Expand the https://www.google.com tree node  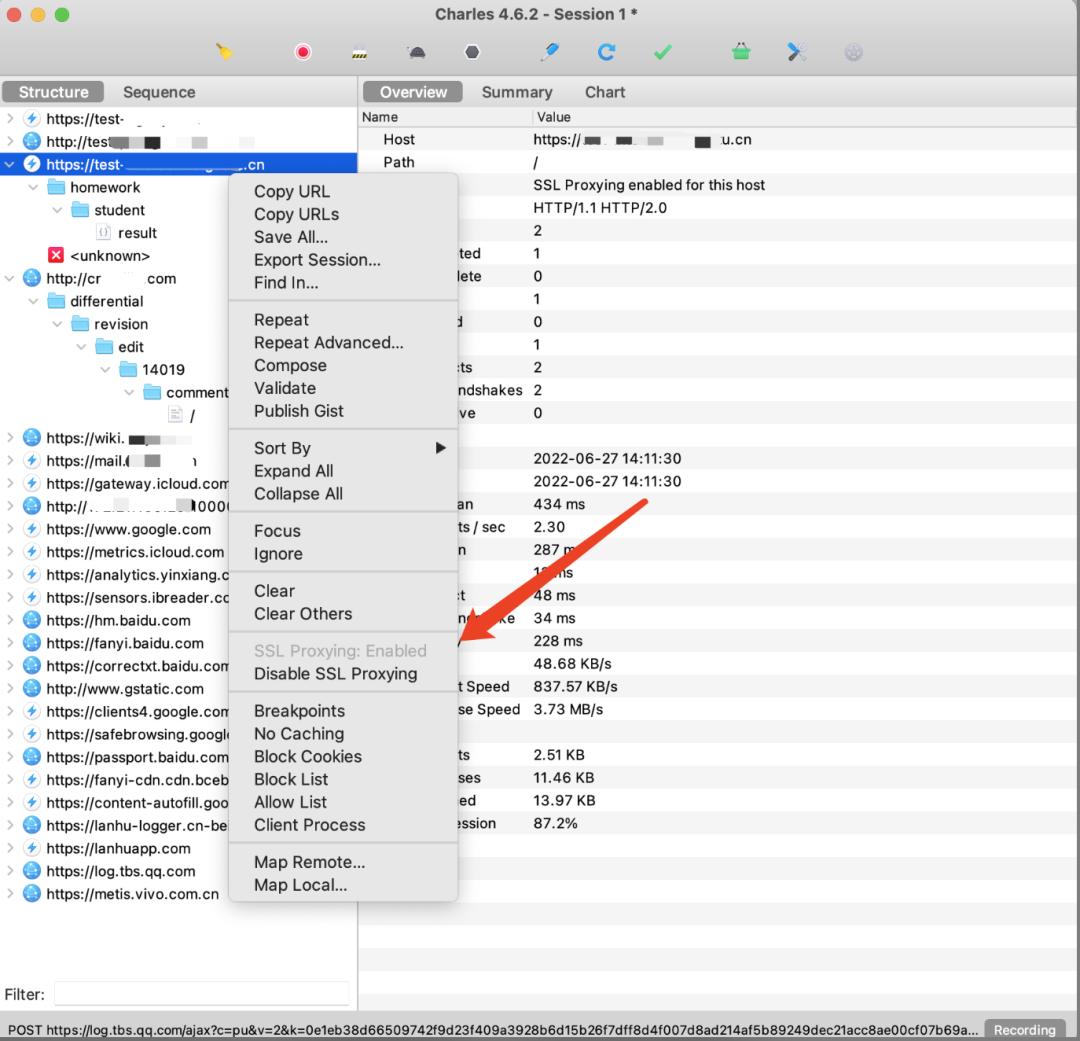10,529
